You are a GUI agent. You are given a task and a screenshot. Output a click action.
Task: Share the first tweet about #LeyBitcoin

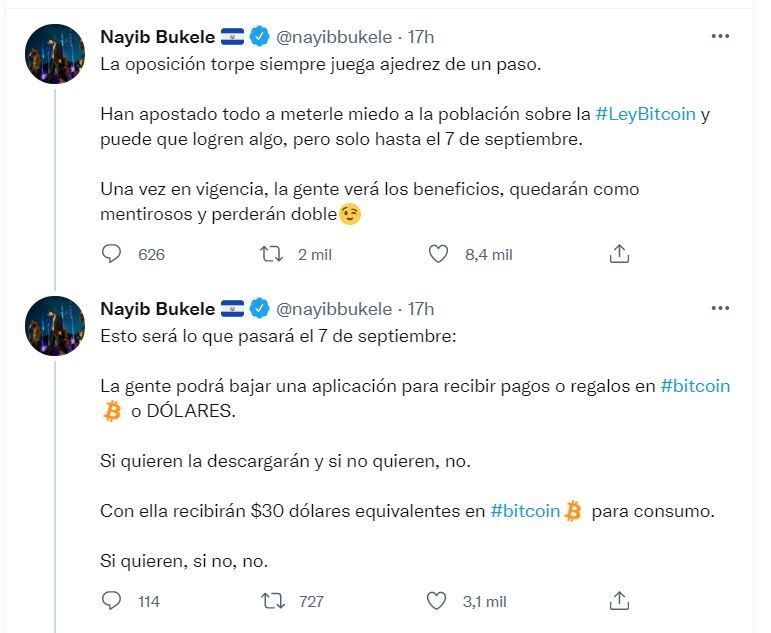(x=619, y=254)
